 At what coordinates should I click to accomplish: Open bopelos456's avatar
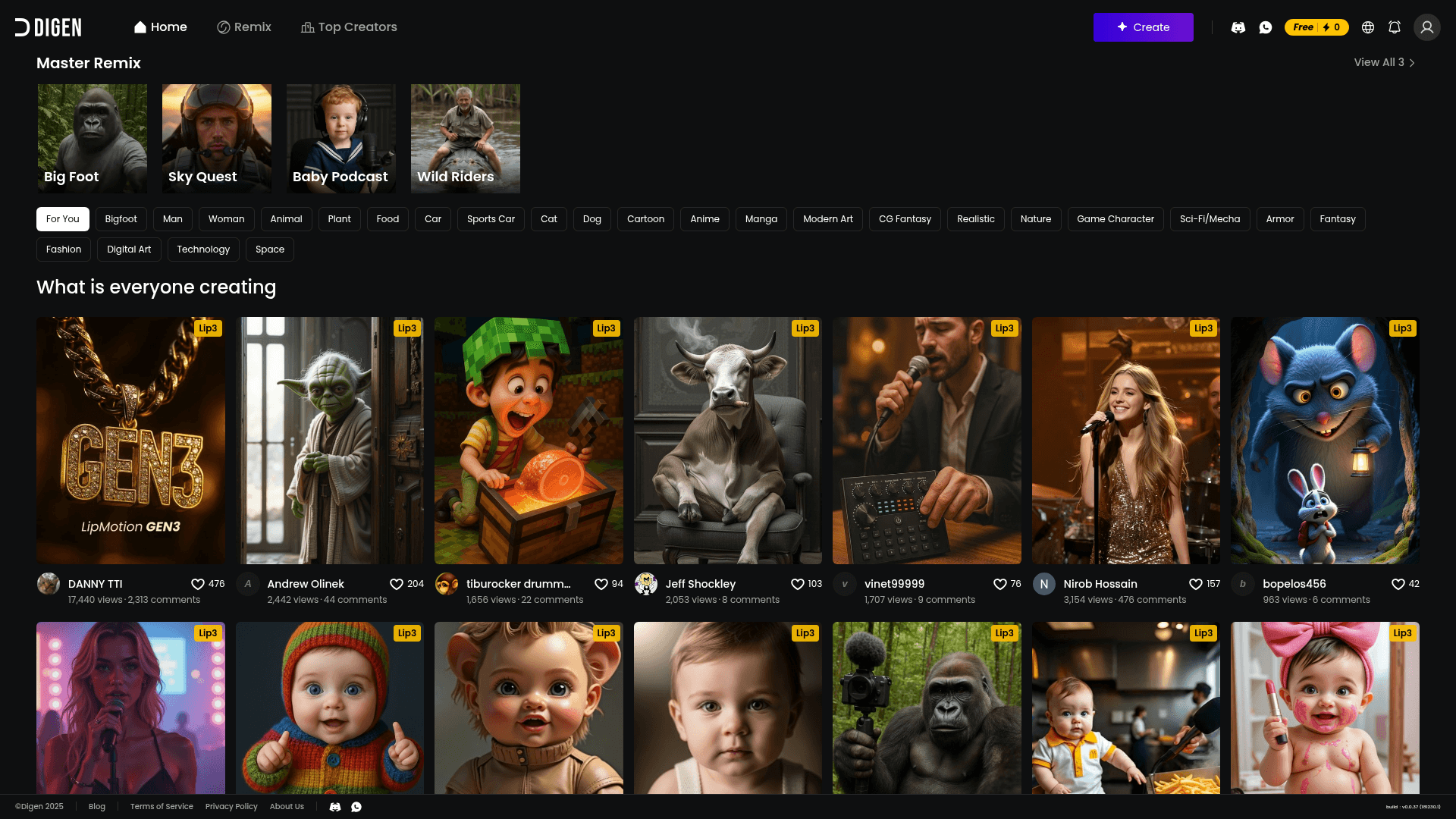(1243, 584)
